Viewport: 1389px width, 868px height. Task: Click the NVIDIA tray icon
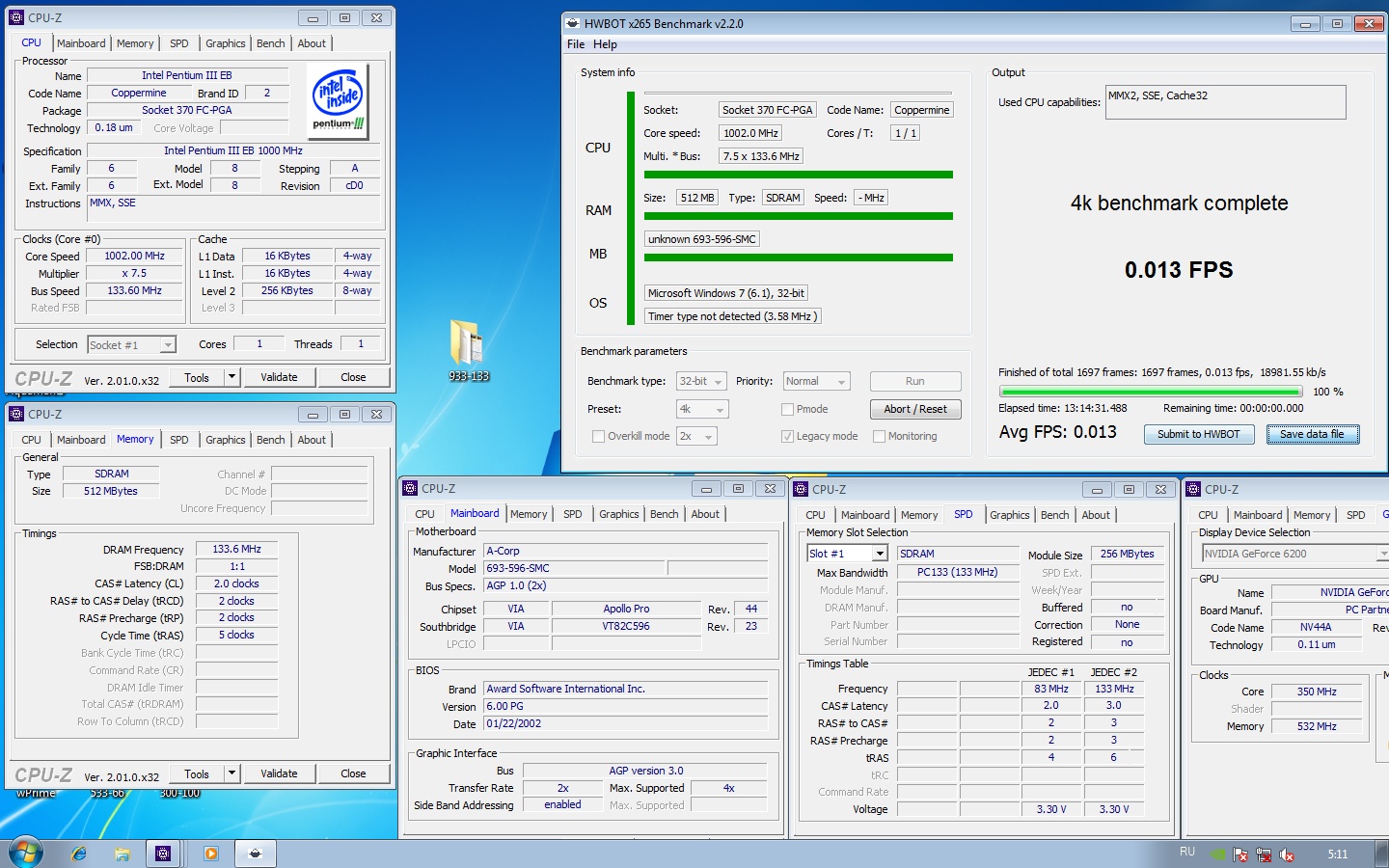click(x=1218, y=854)
